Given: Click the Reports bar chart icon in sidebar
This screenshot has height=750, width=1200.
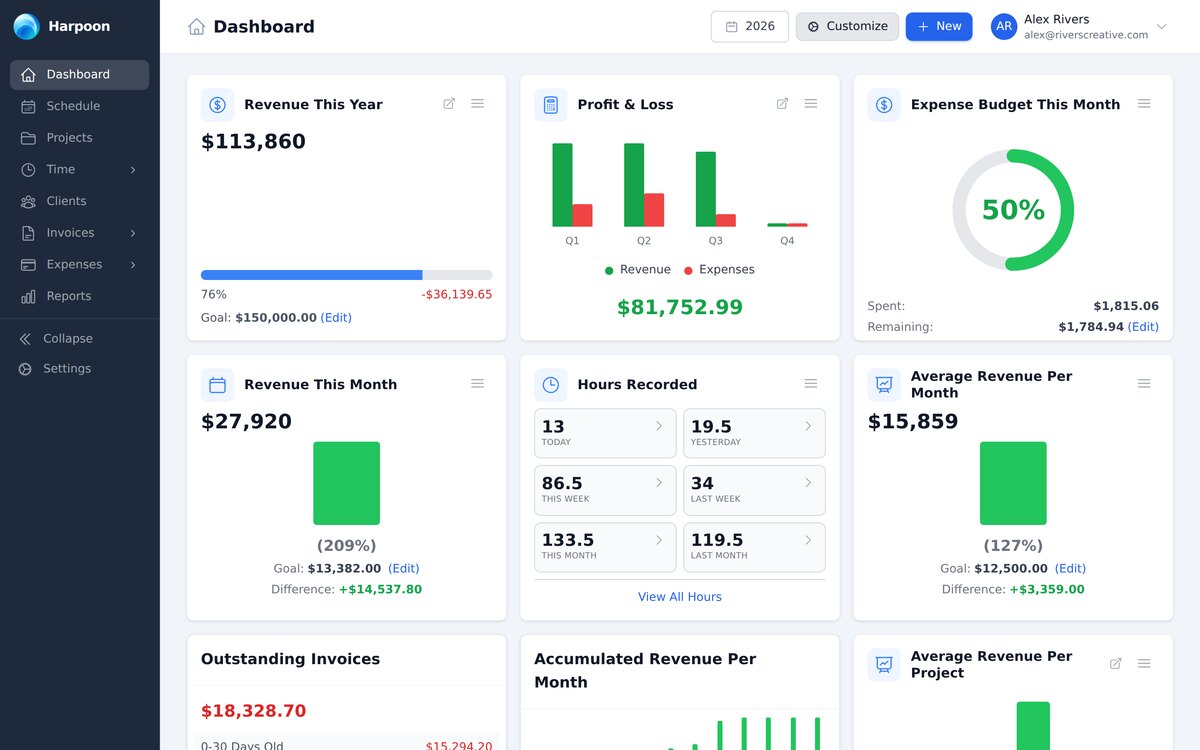Looking at the screenshot, I should click(x=28, y=296).
